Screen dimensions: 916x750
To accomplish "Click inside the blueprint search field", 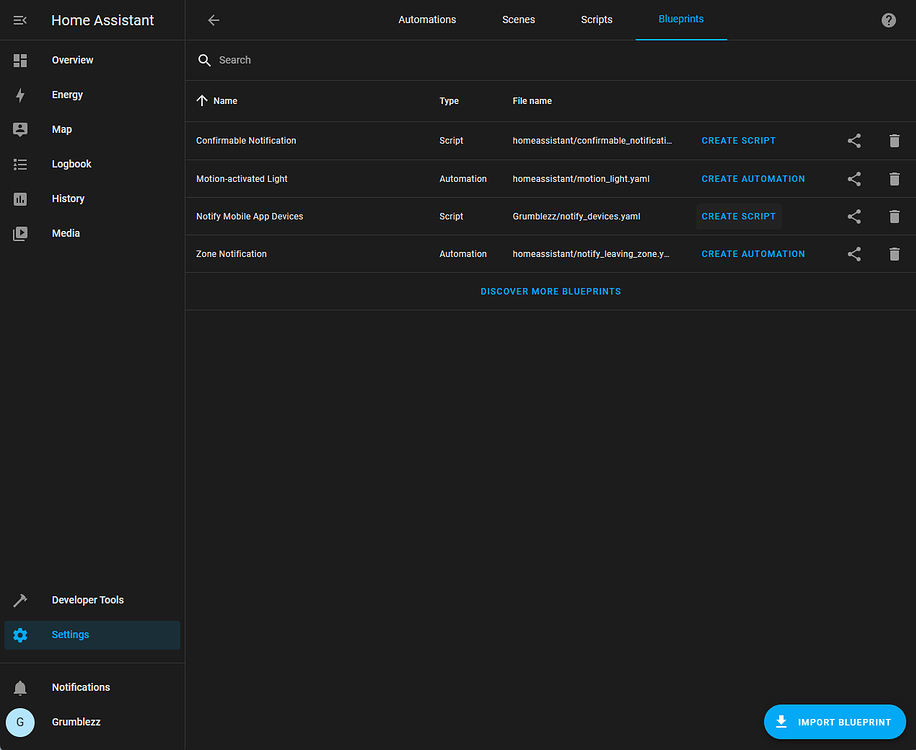I will tap(300, 60).
